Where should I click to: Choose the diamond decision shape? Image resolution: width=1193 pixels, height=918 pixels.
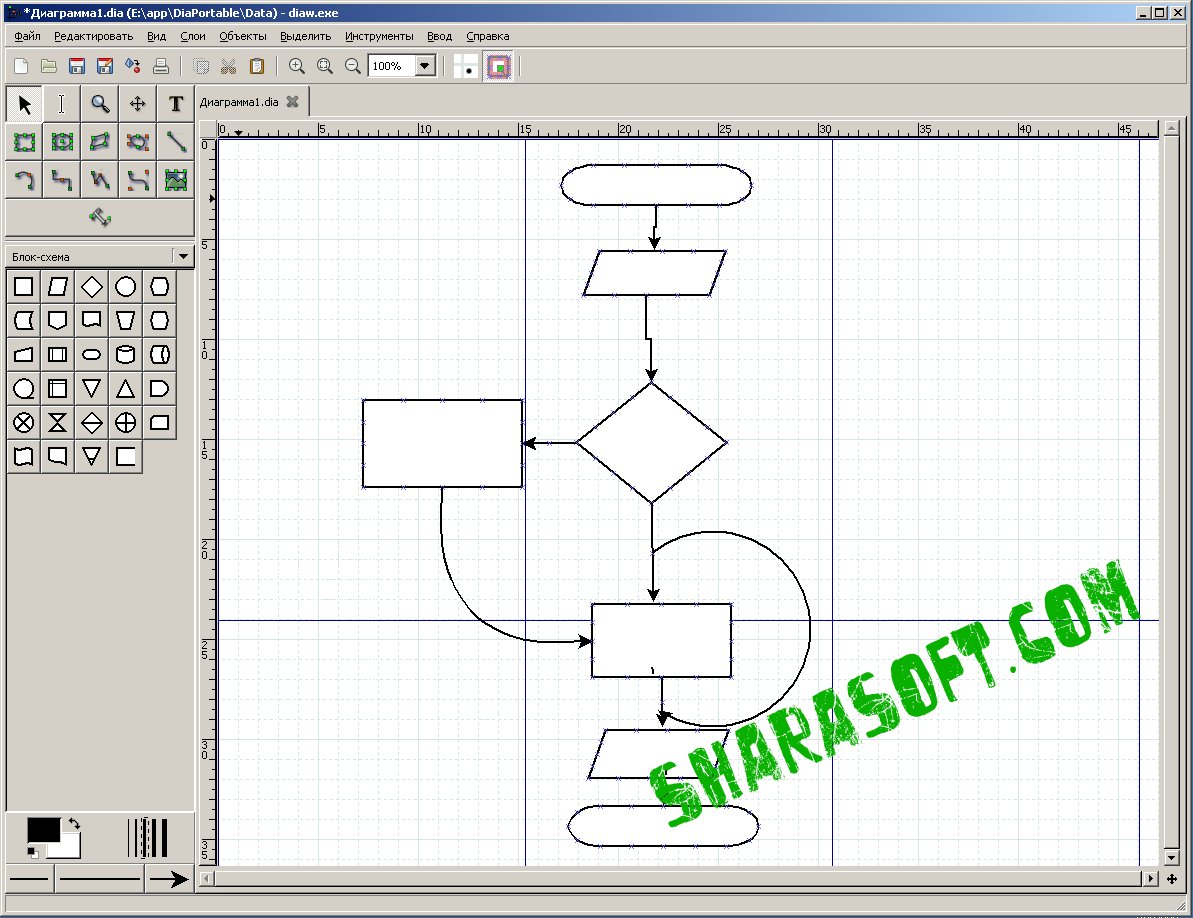click(91, 287)
